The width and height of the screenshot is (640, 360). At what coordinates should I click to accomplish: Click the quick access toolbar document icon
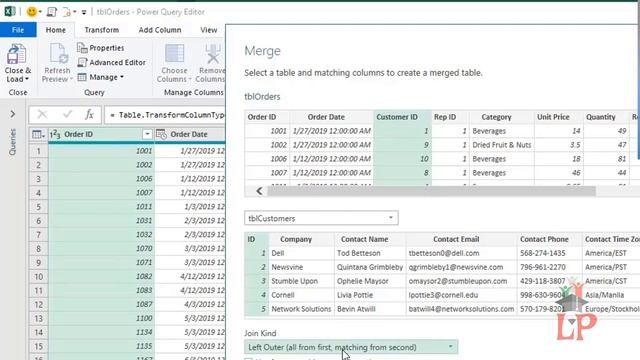click(x=51, y=12)
